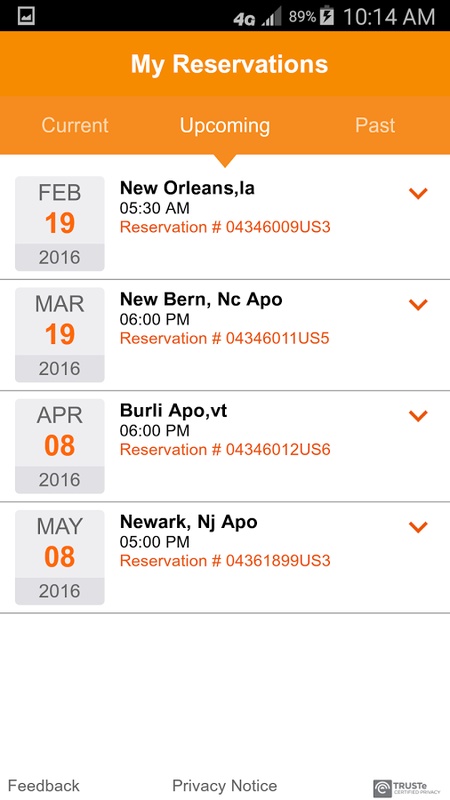Tap the TRUSTe certified privacy badge
The image size is (450, 800).
pos(406,788)
